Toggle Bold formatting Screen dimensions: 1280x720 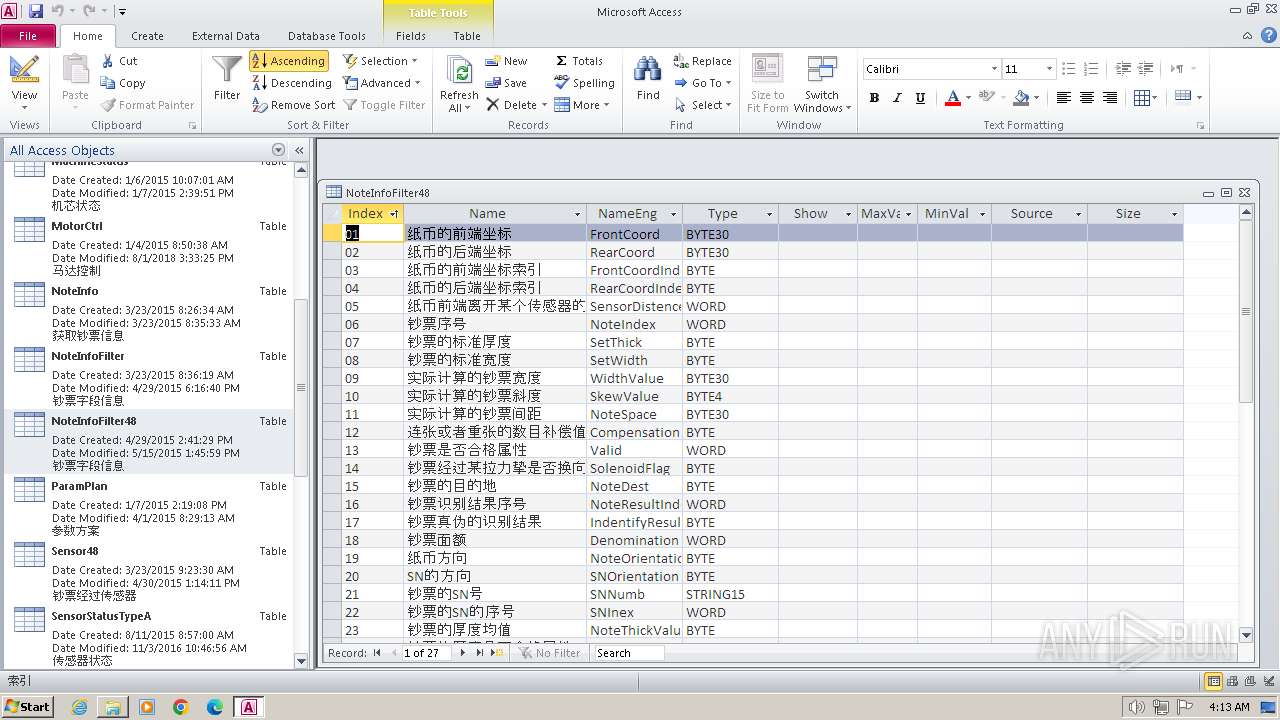tap(874, 97)
